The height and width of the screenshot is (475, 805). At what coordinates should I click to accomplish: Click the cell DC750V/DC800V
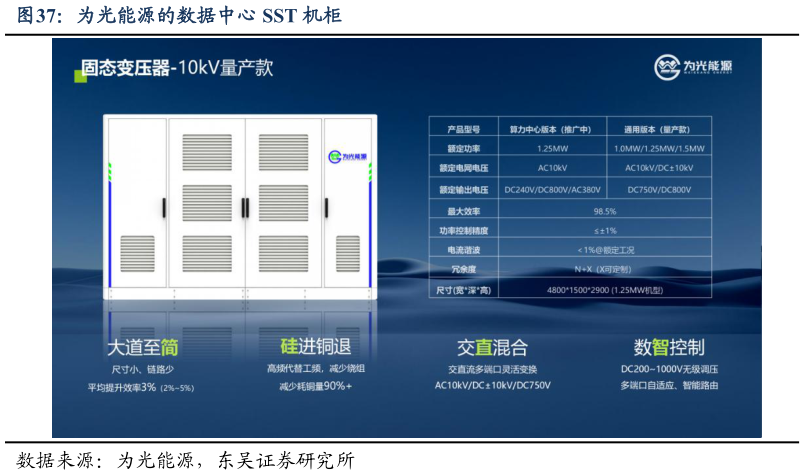pyautogui.click(x=659, y=189)
